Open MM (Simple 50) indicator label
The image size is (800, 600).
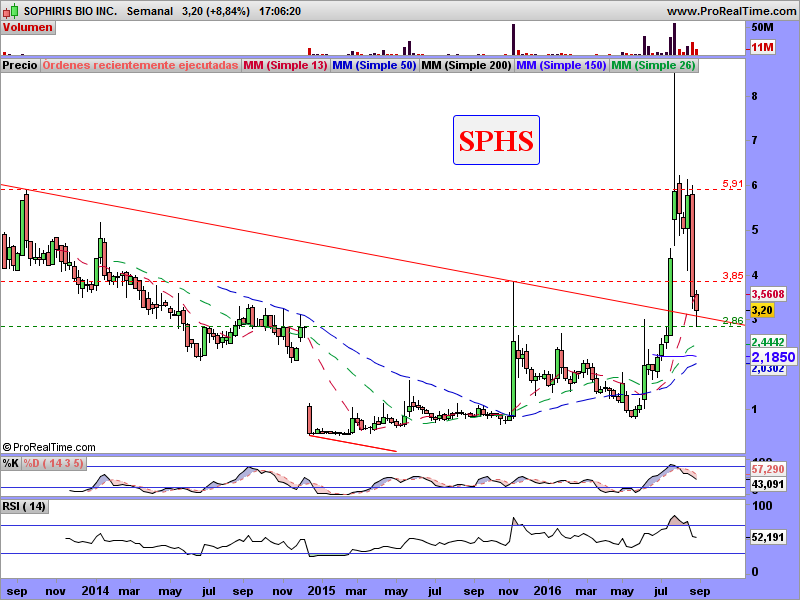tap(374, 65)
